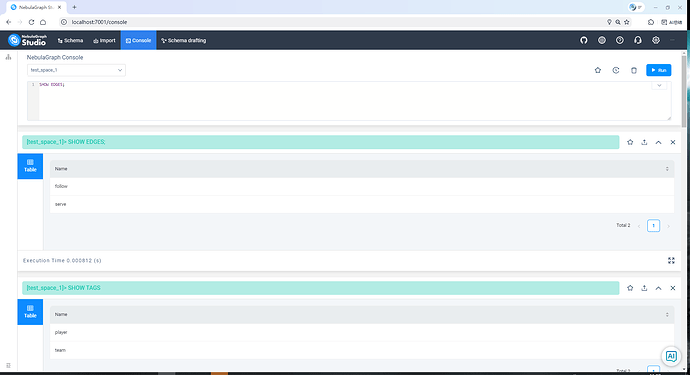This screenshot has height=375, width=690.
Task: Open the help question mark icon
Action: [620, 40]
